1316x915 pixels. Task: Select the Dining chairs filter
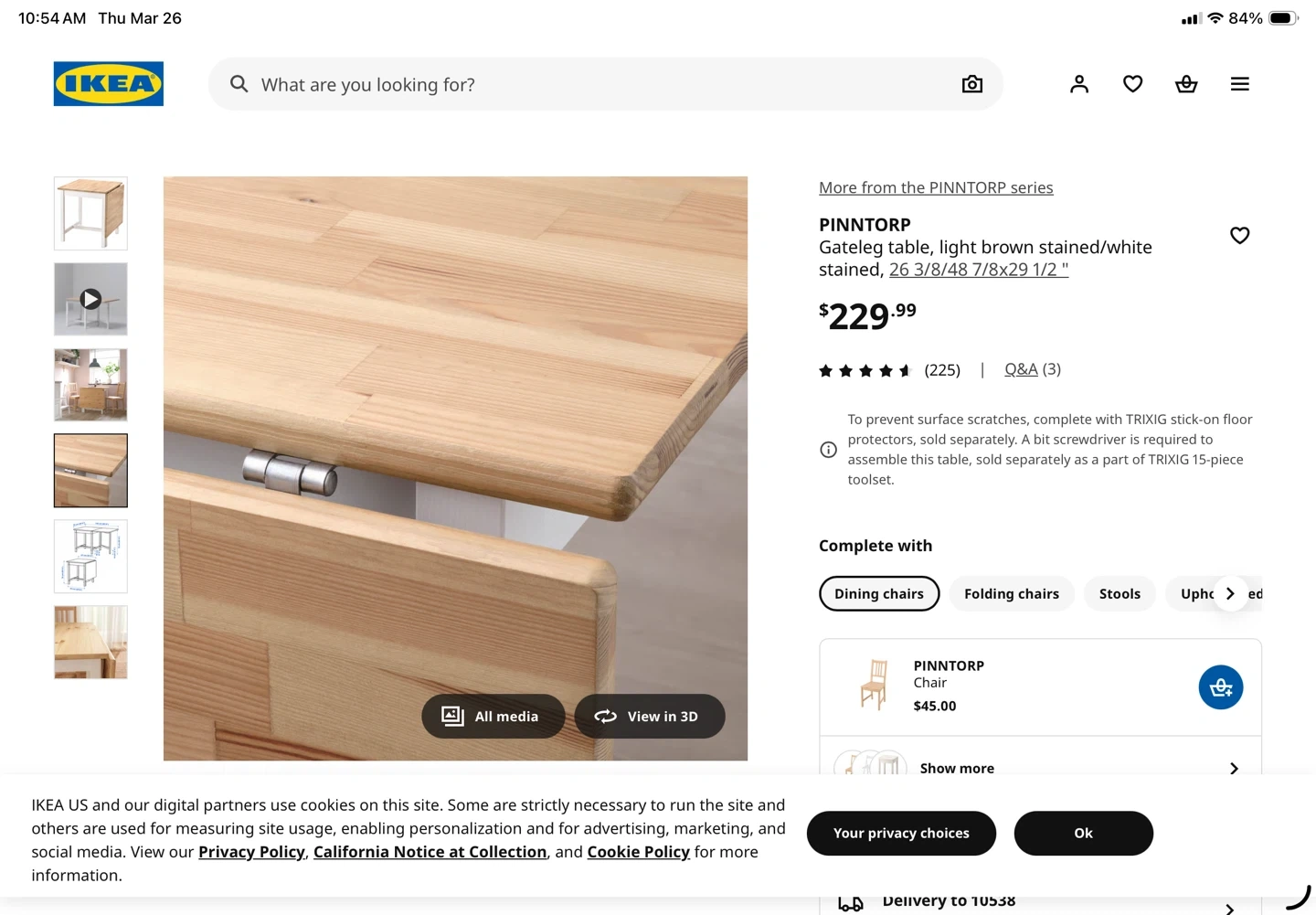879,594
